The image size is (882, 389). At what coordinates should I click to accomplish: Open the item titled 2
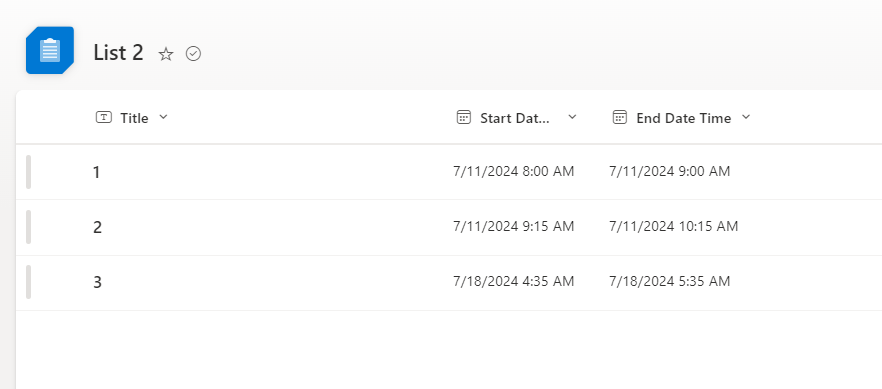(97, 228)
